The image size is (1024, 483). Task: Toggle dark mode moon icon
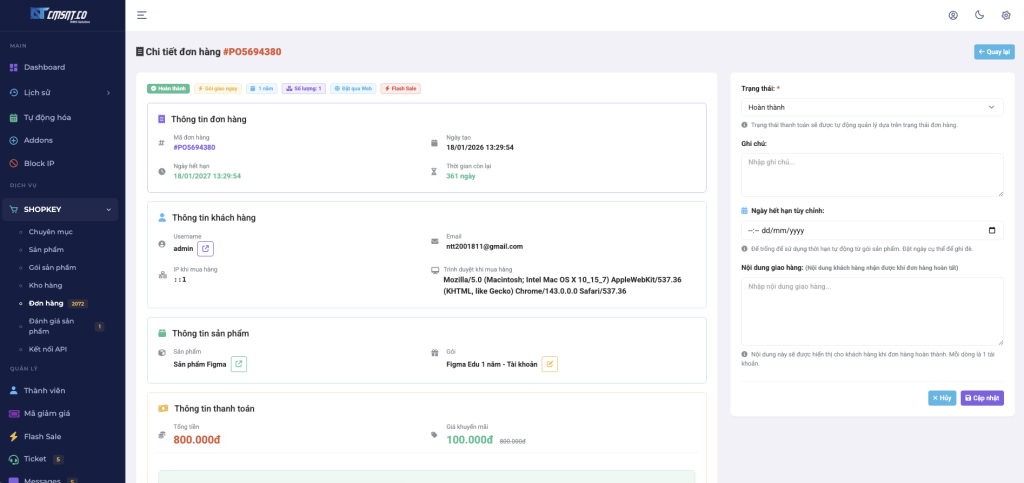[x=979, y=15]
